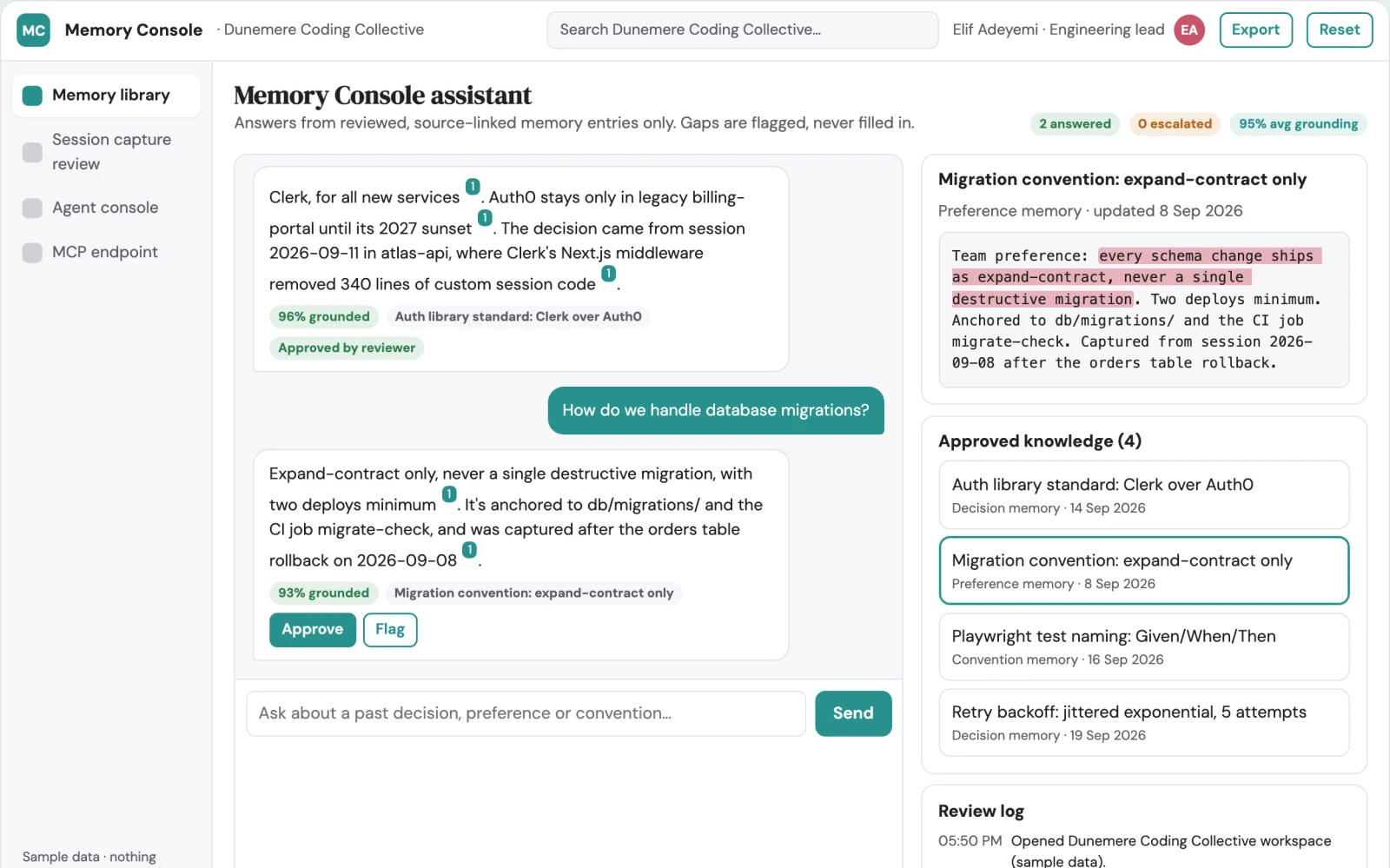Open Session capture review section
Viewport: 1390px width, 868px height.
point(106,152)
